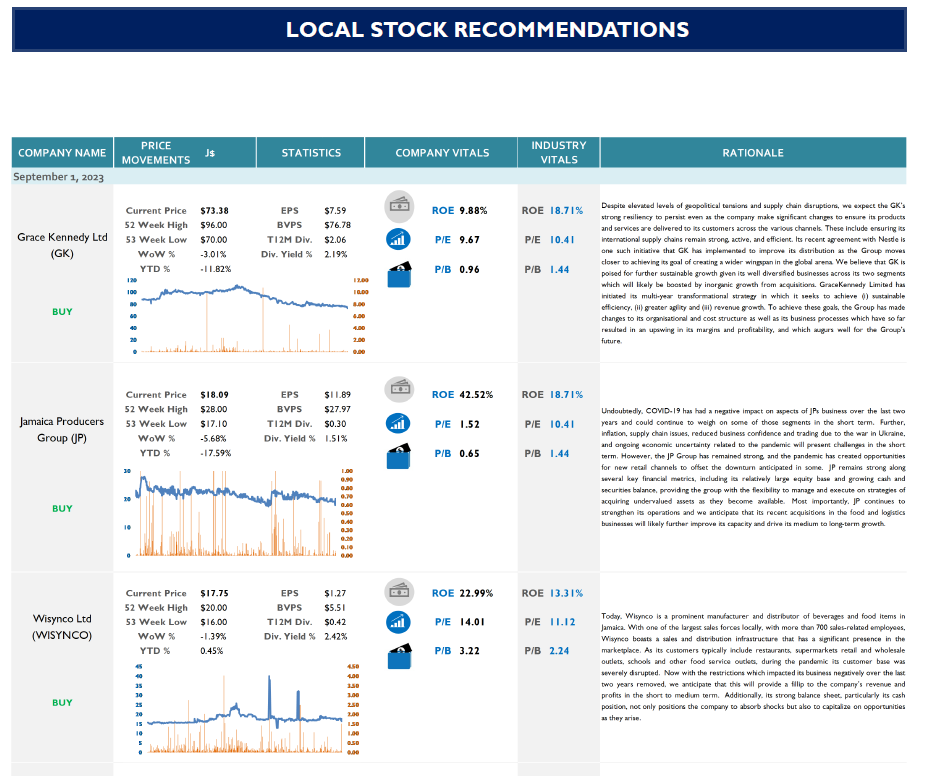Click Grace Kennedy's current price '$73.38'
Viewport: 933px width, 776px height.
tap(214, 211)
